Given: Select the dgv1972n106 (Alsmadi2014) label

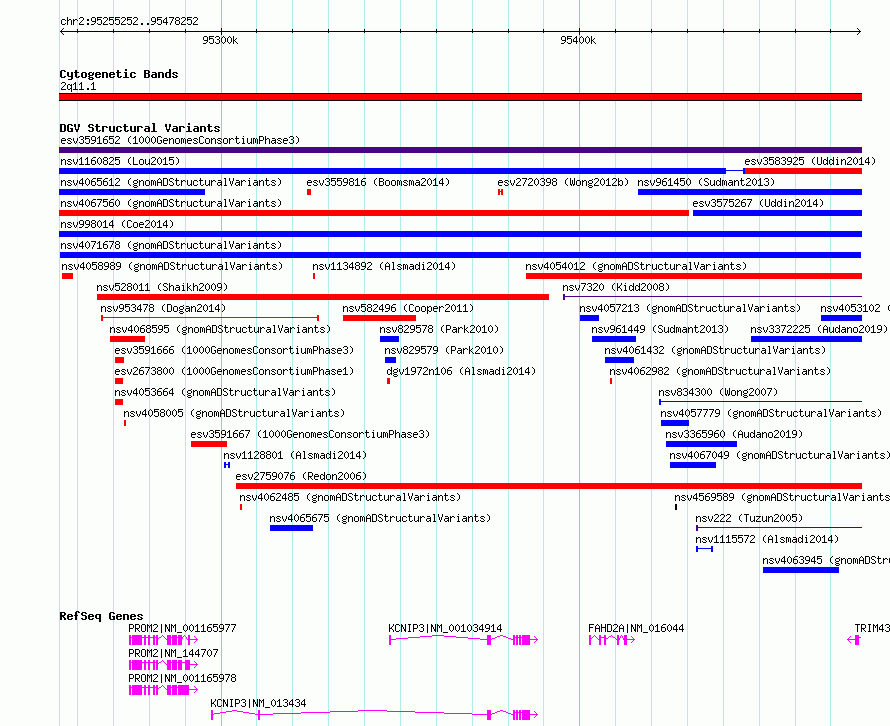Looking at the screenshot, I should click(x=461, y=371).
